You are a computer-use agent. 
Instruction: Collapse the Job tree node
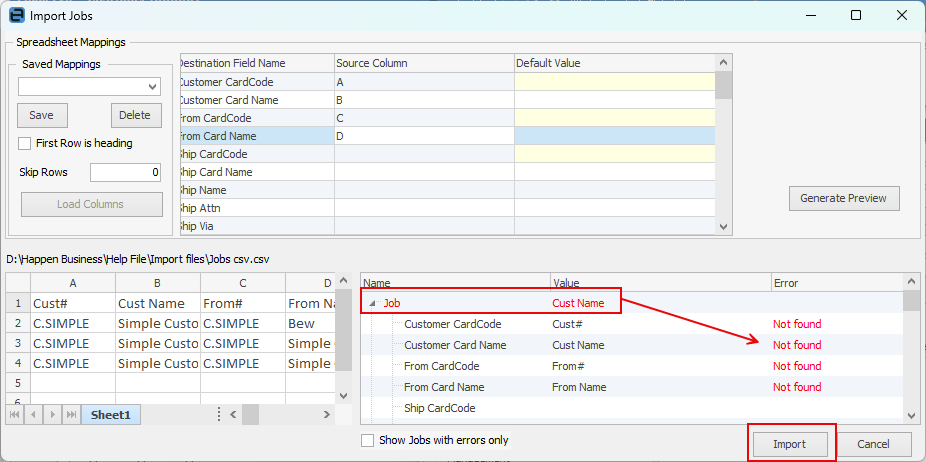(x=373, y=304)
